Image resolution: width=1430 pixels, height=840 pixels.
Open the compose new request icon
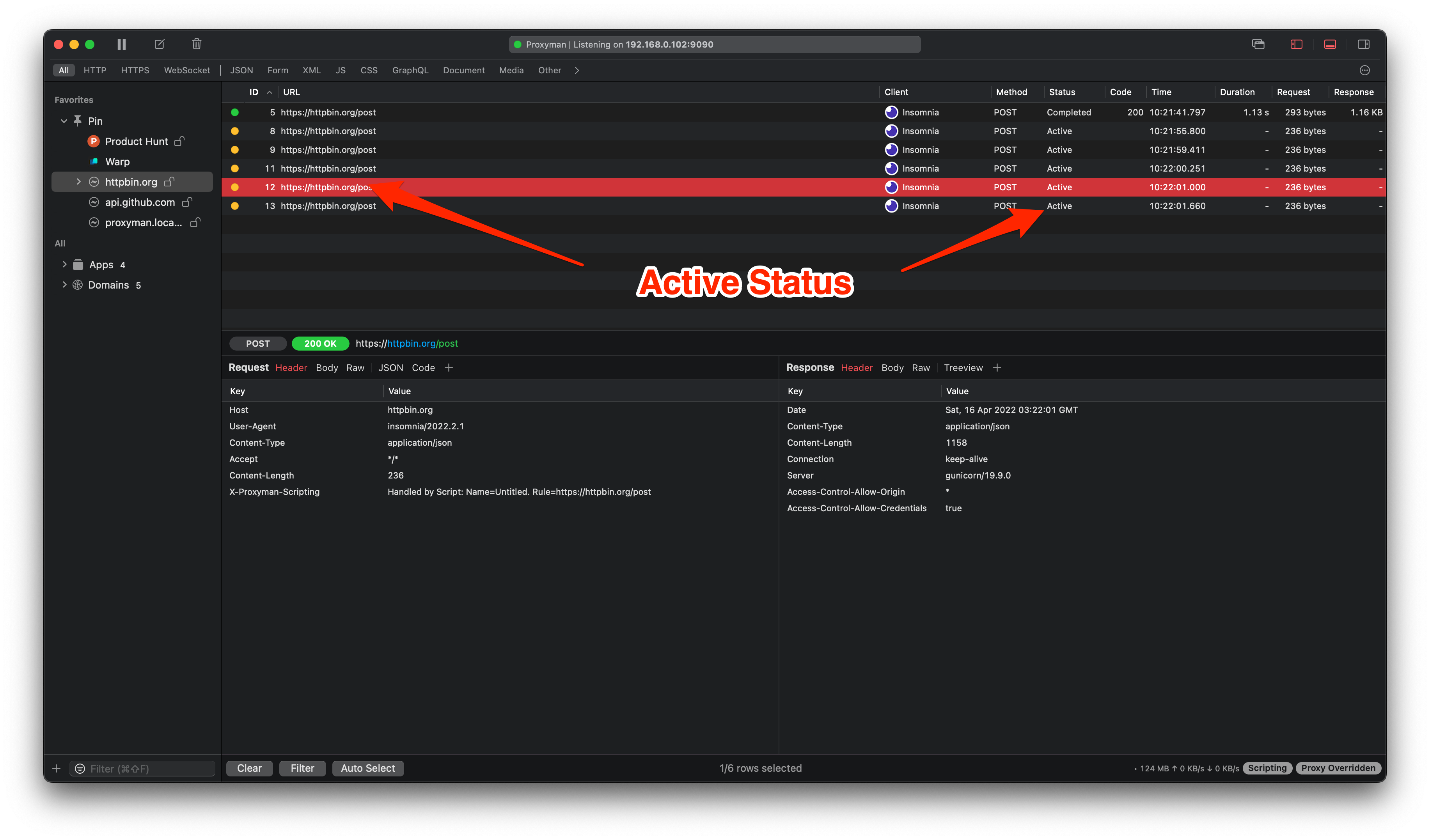pos(159,44)
